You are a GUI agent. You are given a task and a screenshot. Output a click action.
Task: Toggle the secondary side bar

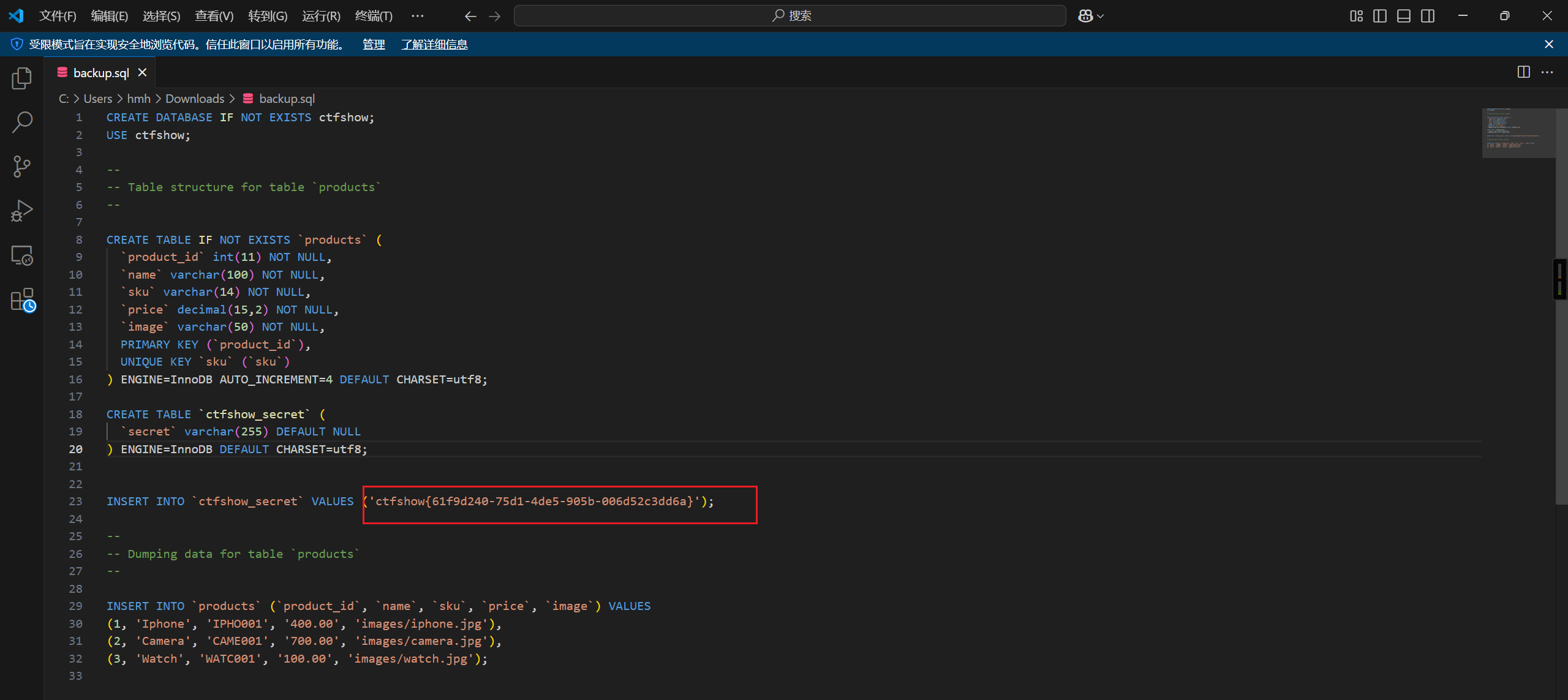tap(1428, 16)
